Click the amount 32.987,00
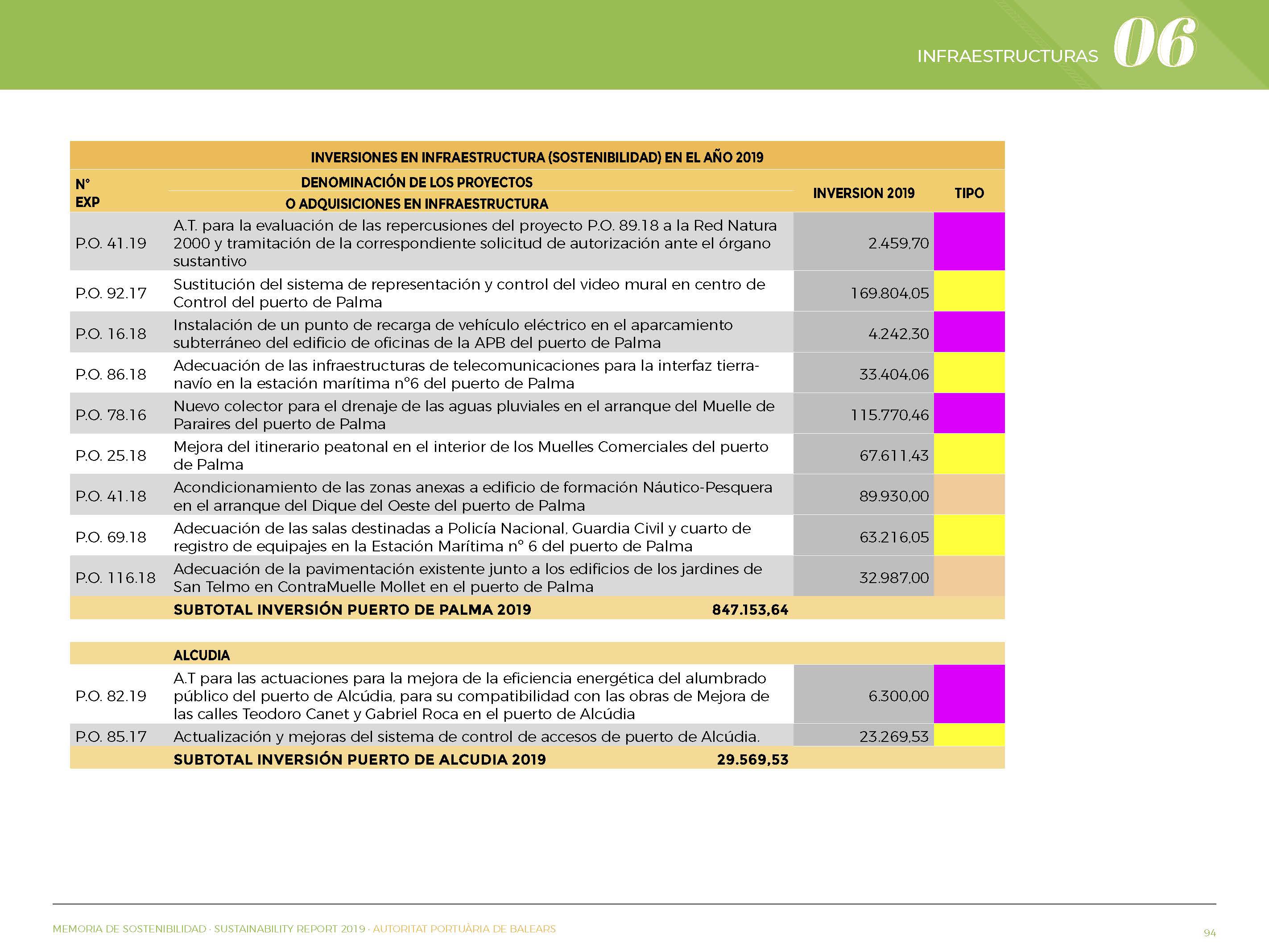Screen dimensions: 1269x952 point(894,578)
